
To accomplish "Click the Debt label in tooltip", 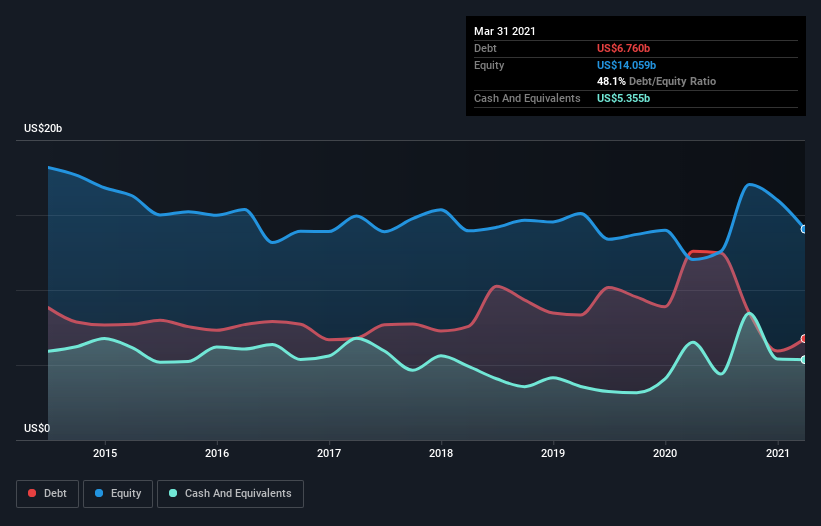I will pos(485,48).
